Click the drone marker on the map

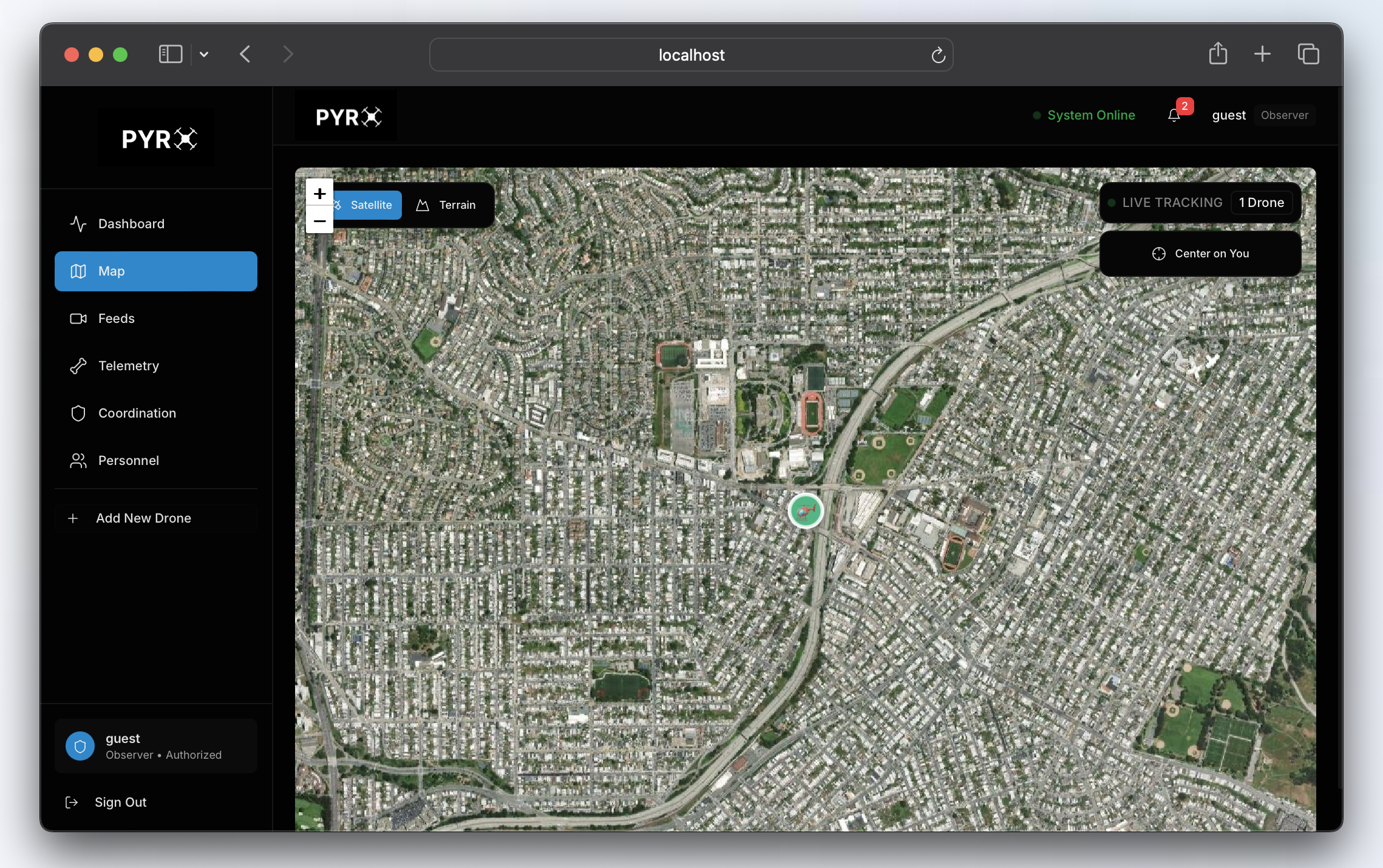[x=805, y=511]
